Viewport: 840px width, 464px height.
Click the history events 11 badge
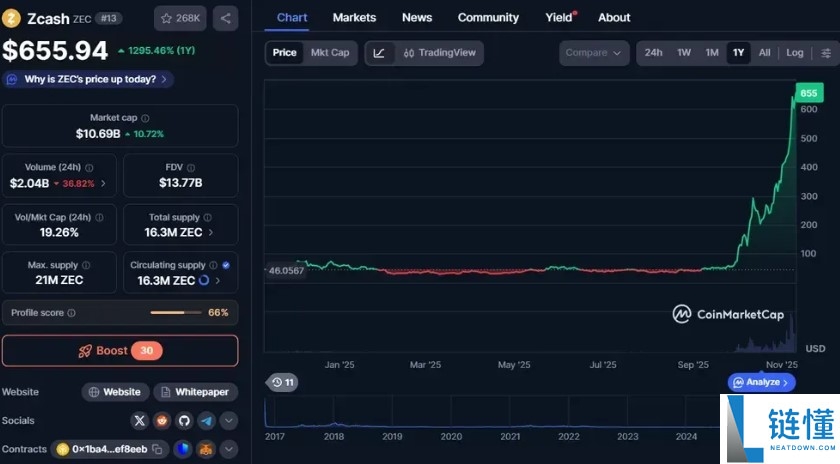[282, 383]
